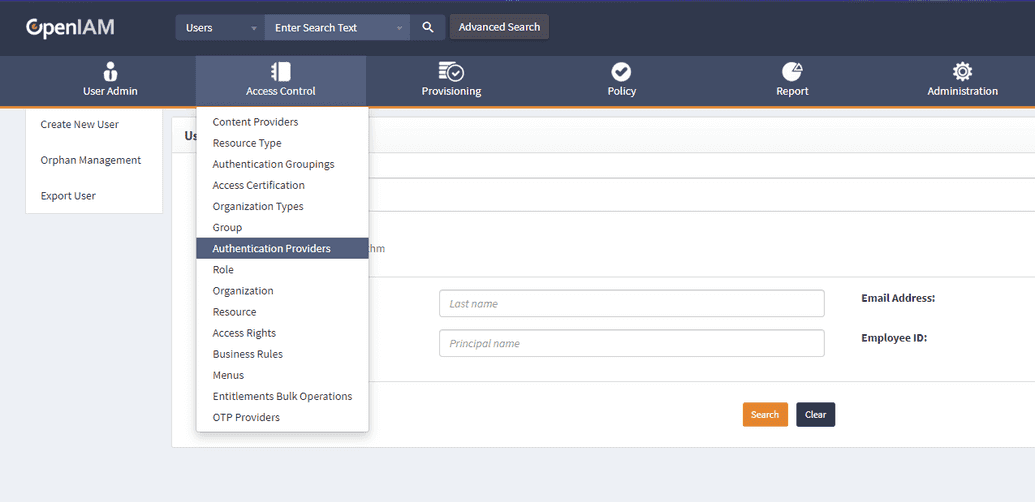Open User Admin person icon
1035x502 pixels.
click(110, 71)
